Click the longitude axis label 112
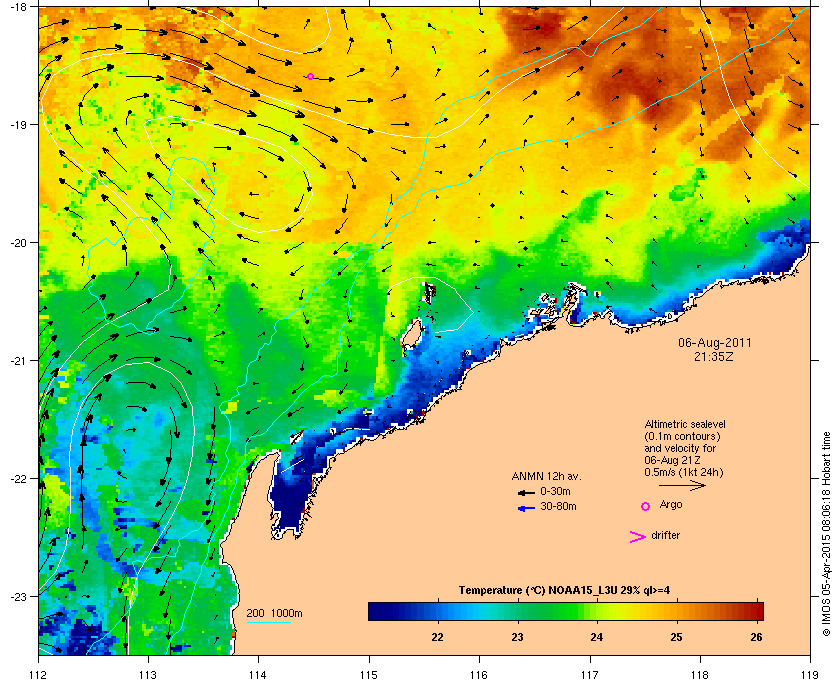Image resolution: width=840 pixels, height=680 pixels. tap(39, 675)
